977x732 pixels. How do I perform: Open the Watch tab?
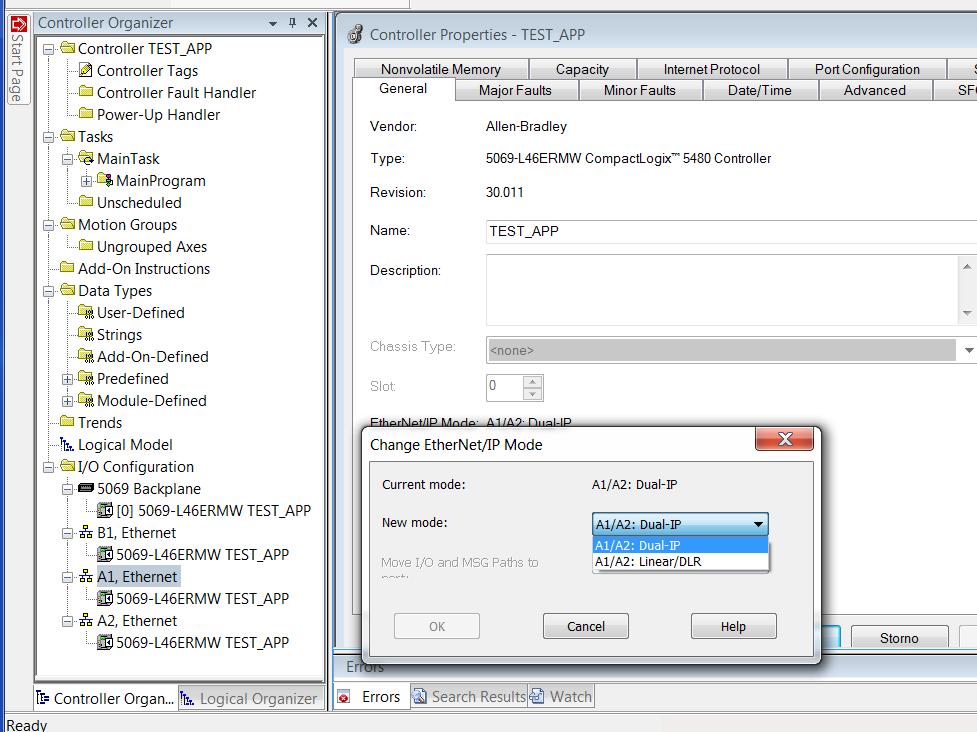point(561,696)
